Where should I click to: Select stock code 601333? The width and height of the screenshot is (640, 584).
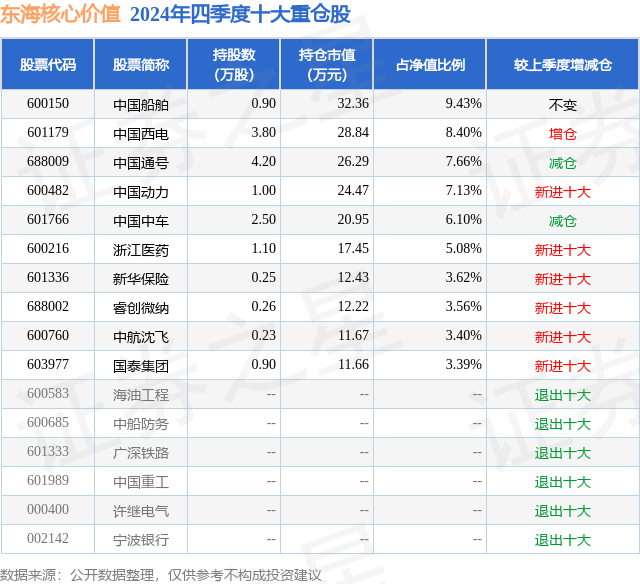pyautogui.click(x=48, y=451)
